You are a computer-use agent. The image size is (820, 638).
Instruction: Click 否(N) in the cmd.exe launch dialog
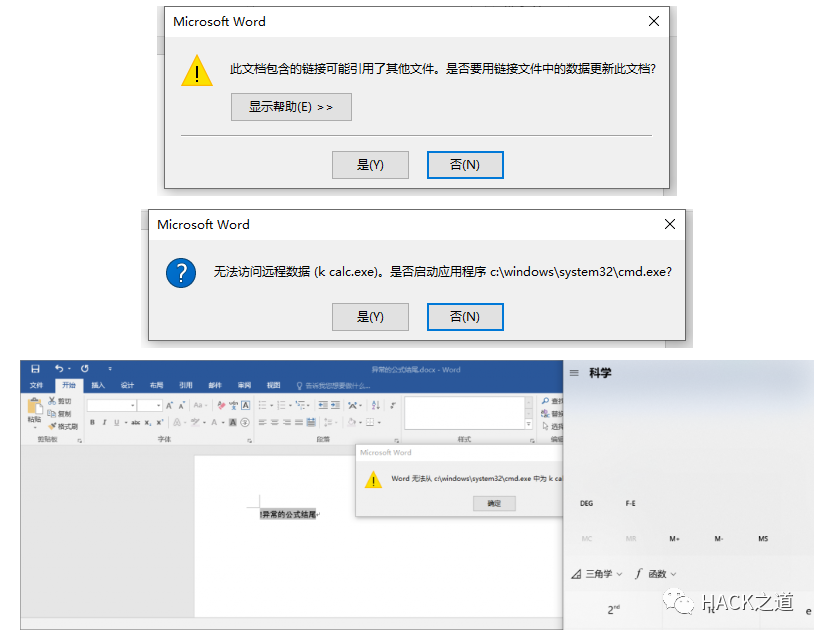[x=465, y=317]
